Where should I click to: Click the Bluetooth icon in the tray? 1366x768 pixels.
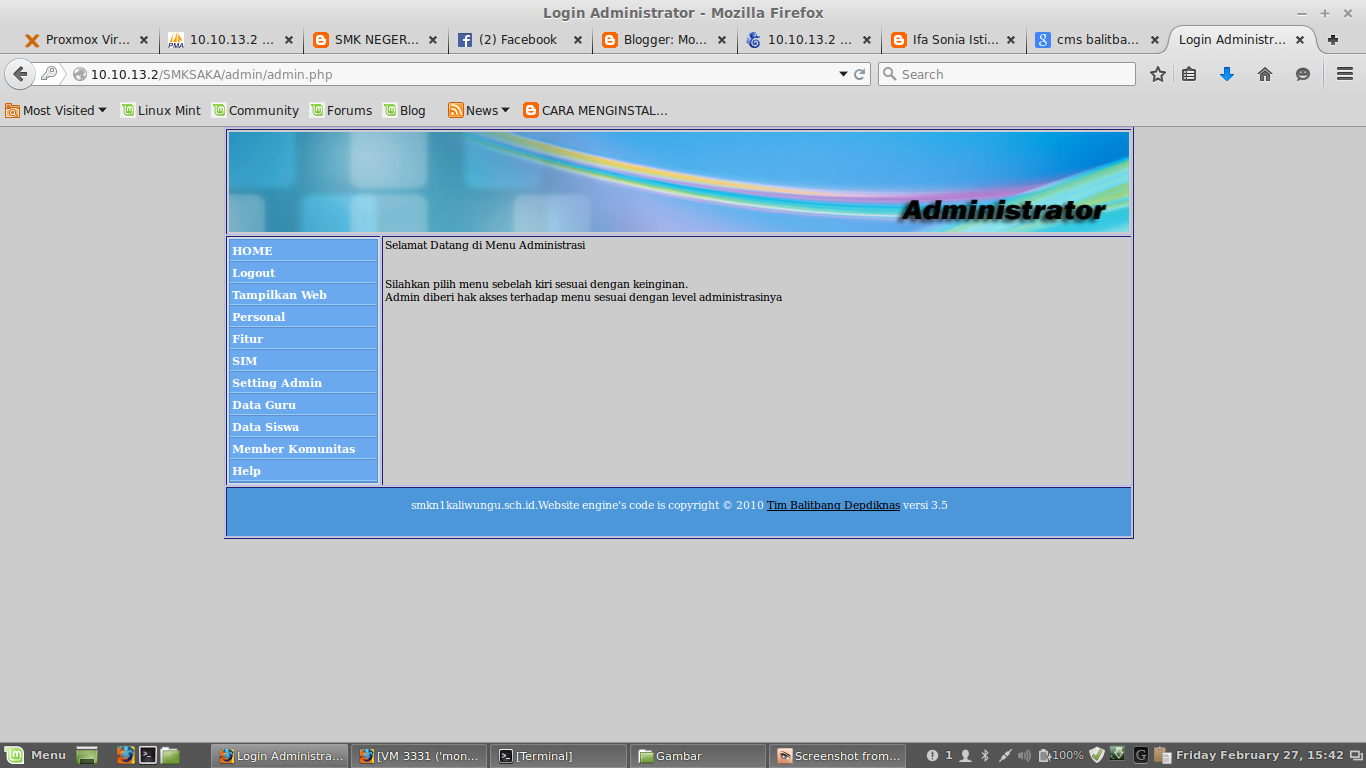click(984, 755)
